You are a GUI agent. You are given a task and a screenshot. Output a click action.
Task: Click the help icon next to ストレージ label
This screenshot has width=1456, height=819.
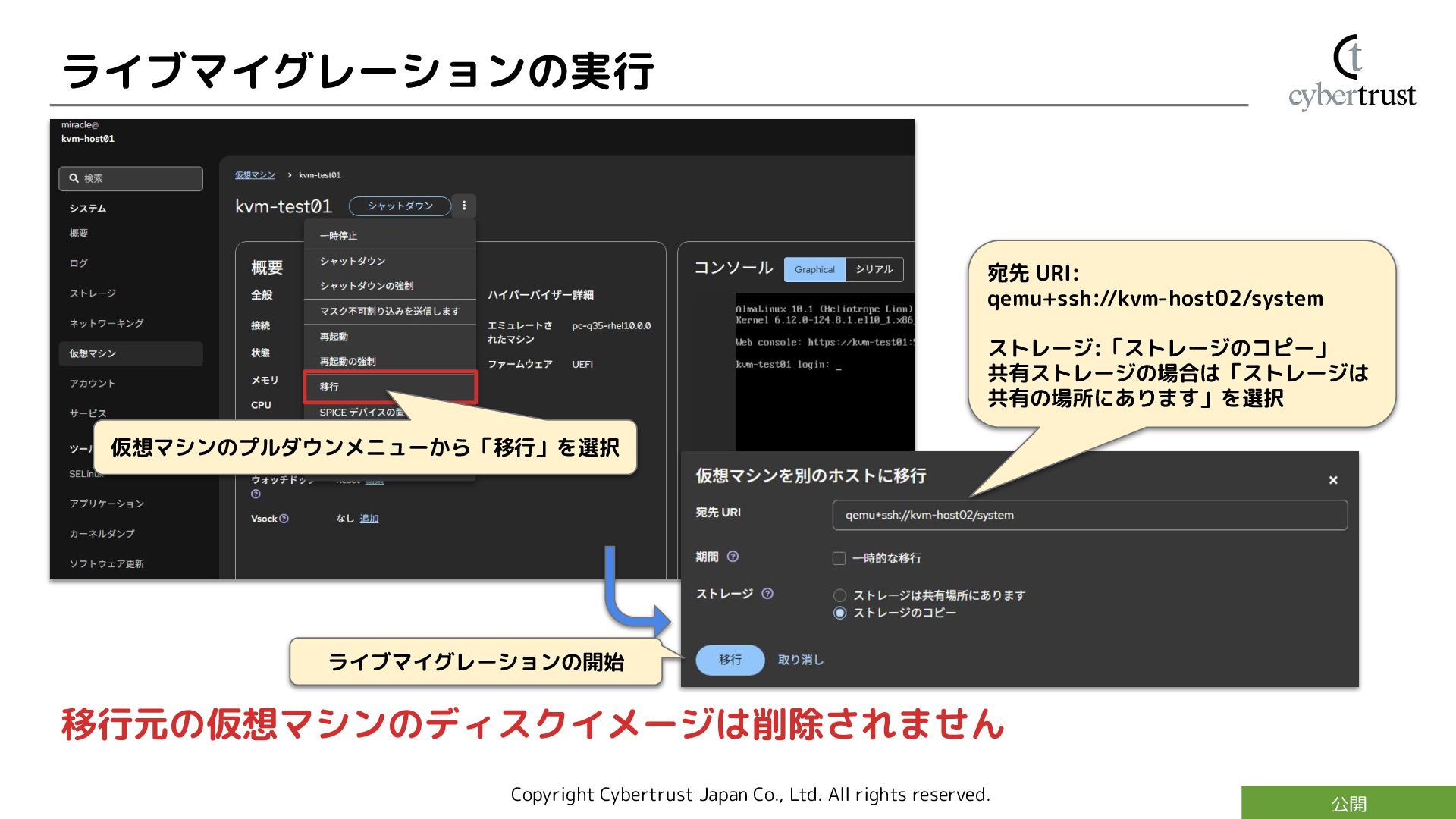(x=767, y=594)
